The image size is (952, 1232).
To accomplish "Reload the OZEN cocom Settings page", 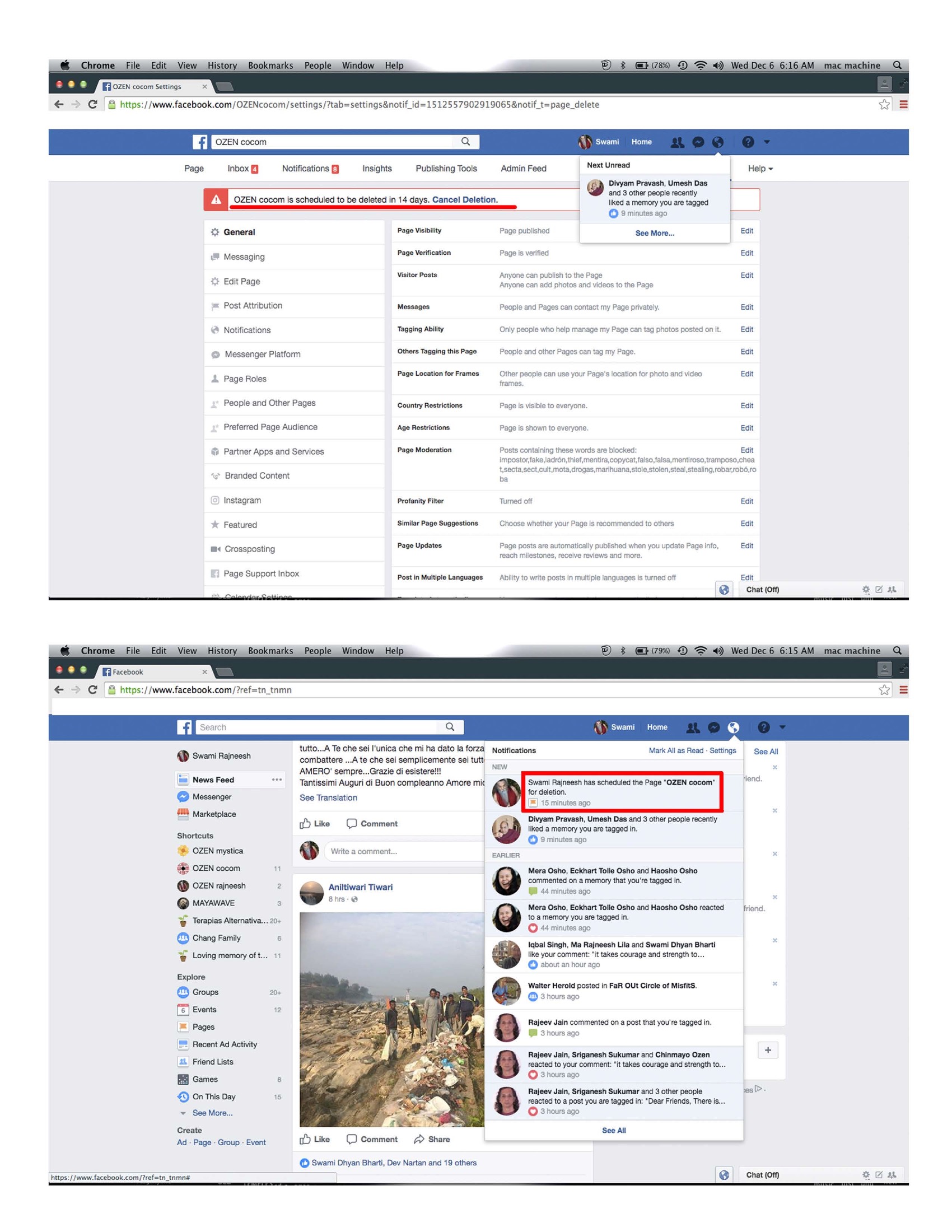I will [x=93, y=104].
